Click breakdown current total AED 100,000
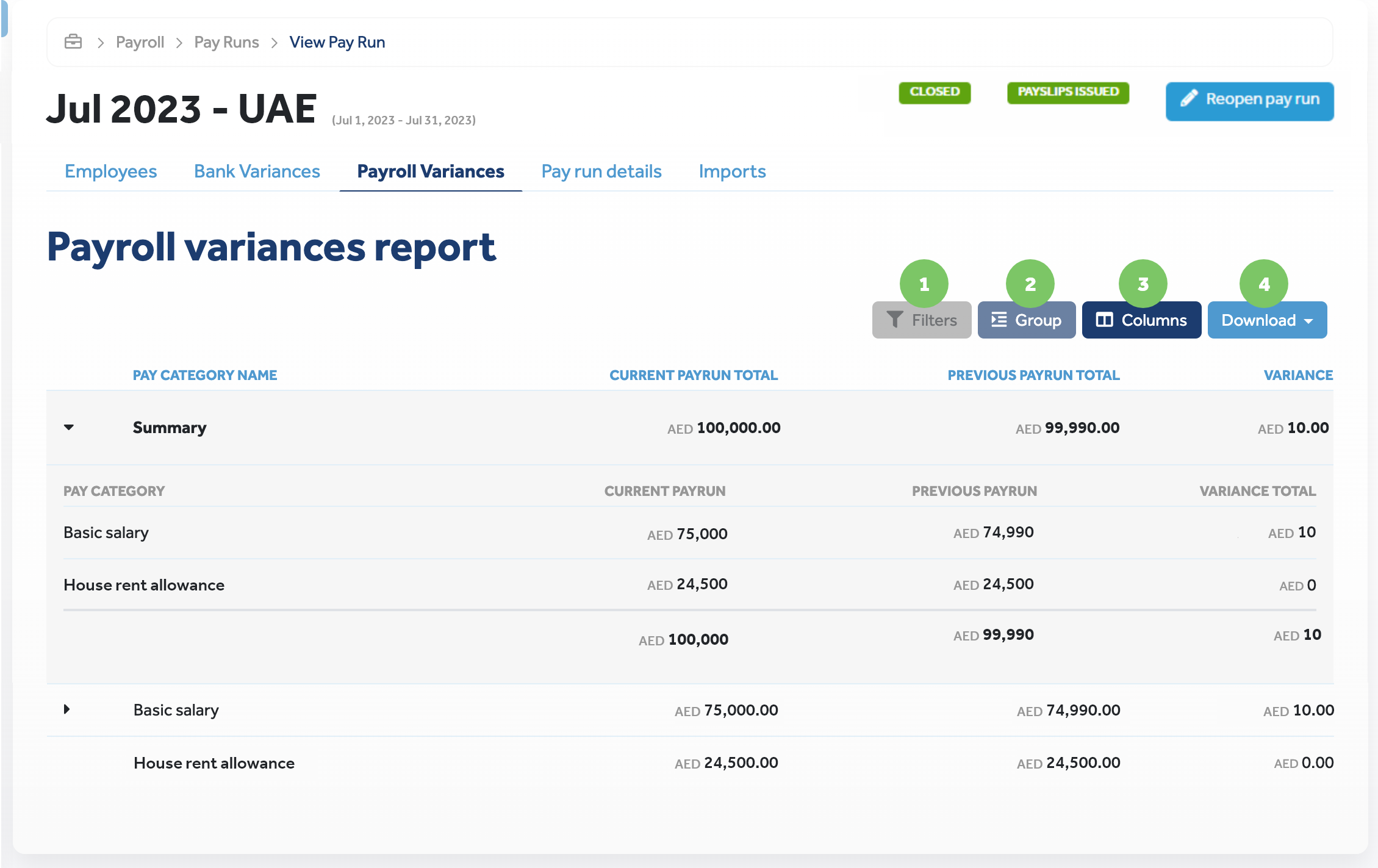1378x868 pixels. (683, 639)
